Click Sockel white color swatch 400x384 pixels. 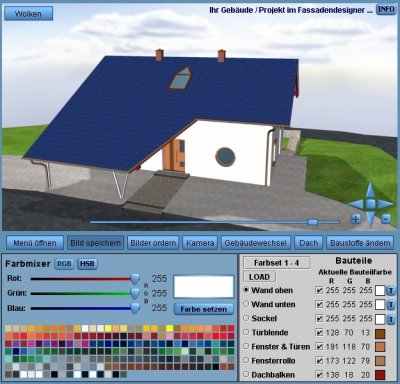(380, 319)
